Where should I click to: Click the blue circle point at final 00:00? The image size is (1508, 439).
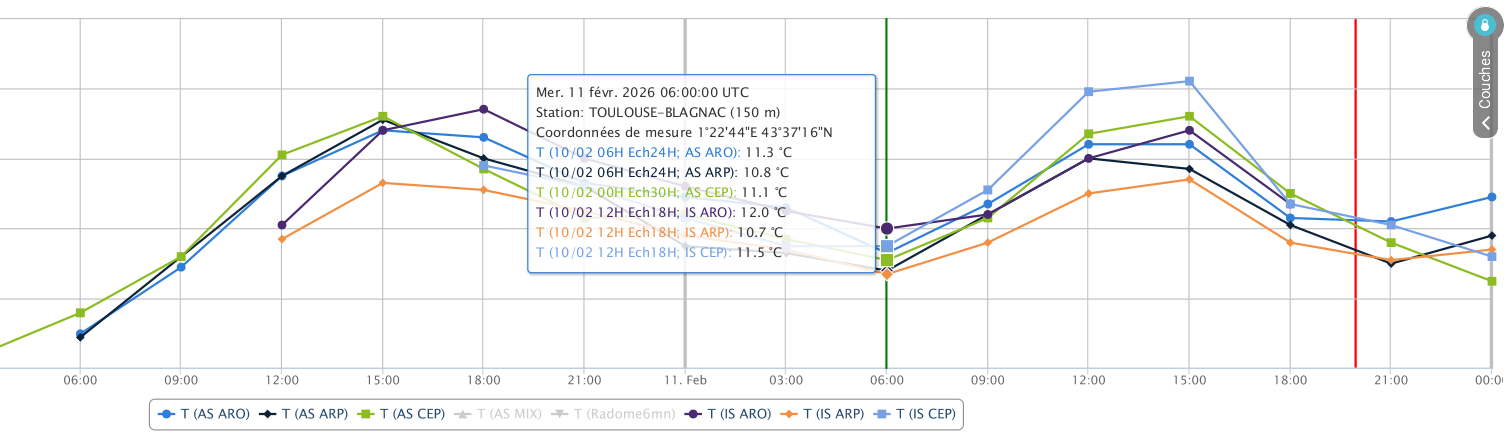point(1492,197)
